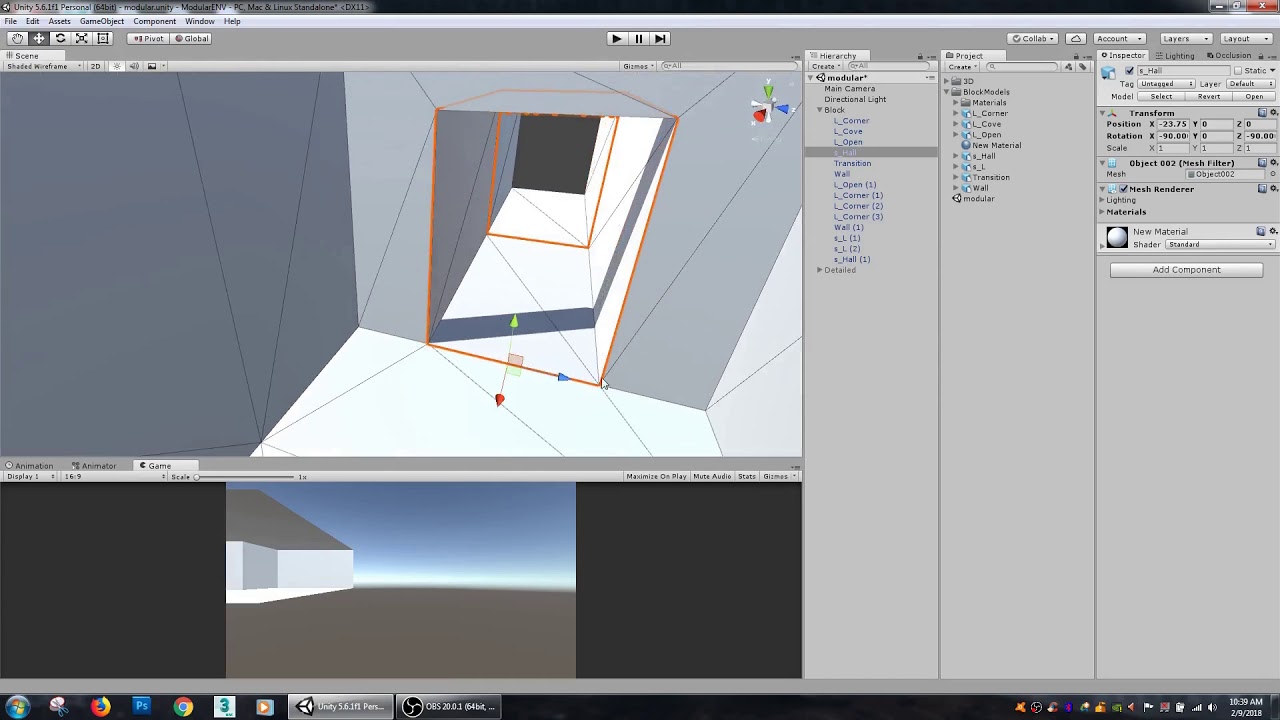Viewport: 1280px width, 720px height.
Task: Toggle Pivot/Center handle position
Action: tap(148, 38)
